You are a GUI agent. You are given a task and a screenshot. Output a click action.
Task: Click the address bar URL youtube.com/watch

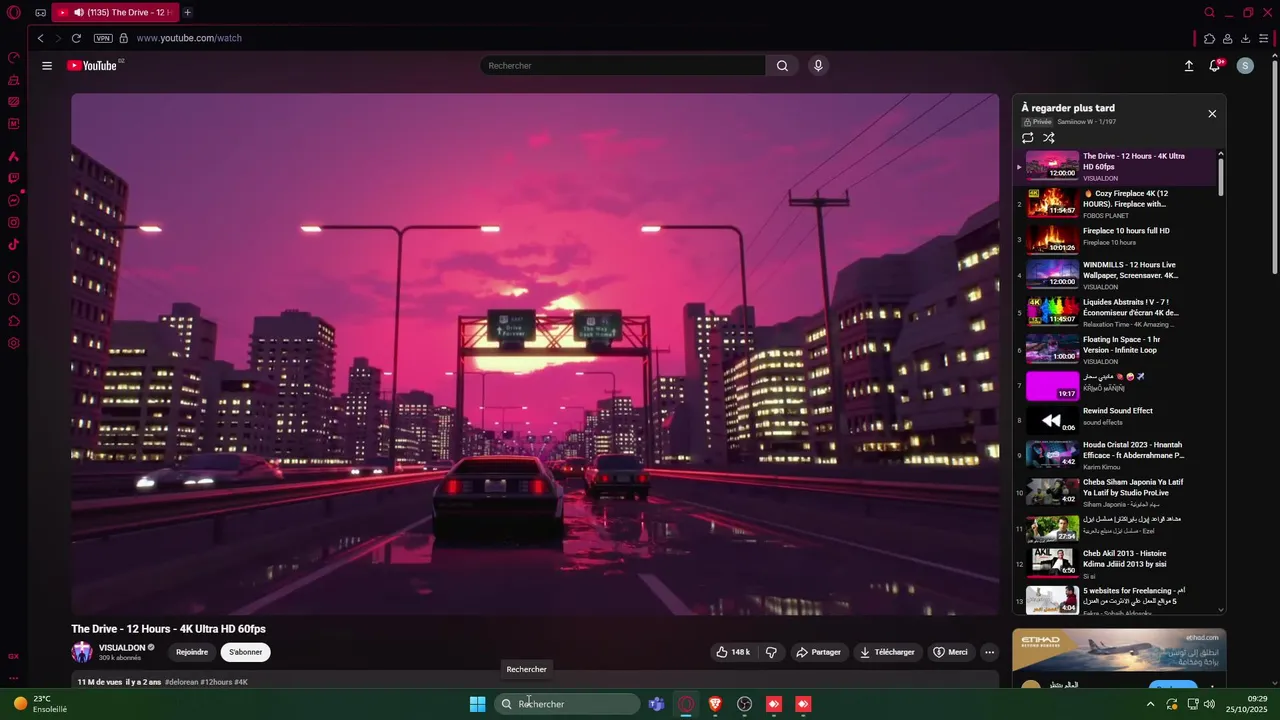pos(189,38)
